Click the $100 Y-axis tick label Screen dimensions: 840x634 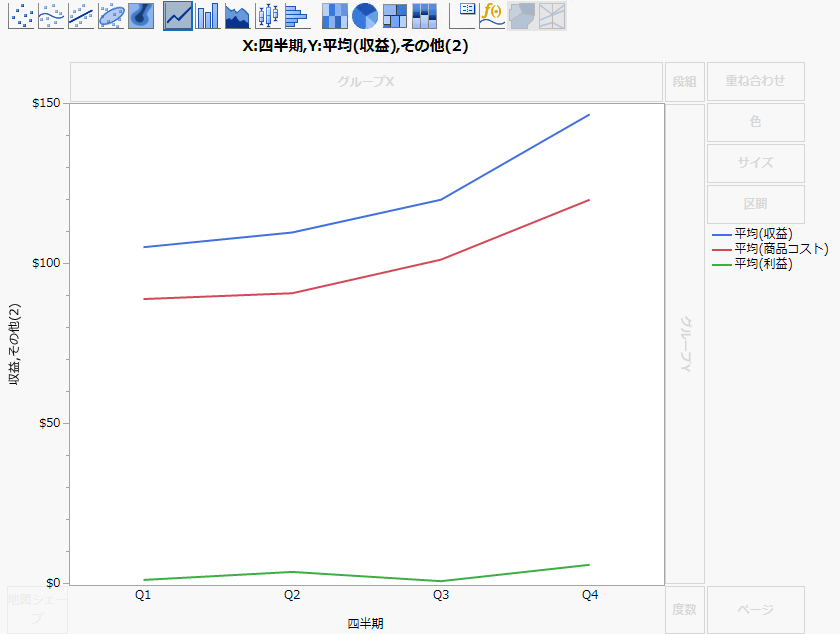[x=47, y=263]
